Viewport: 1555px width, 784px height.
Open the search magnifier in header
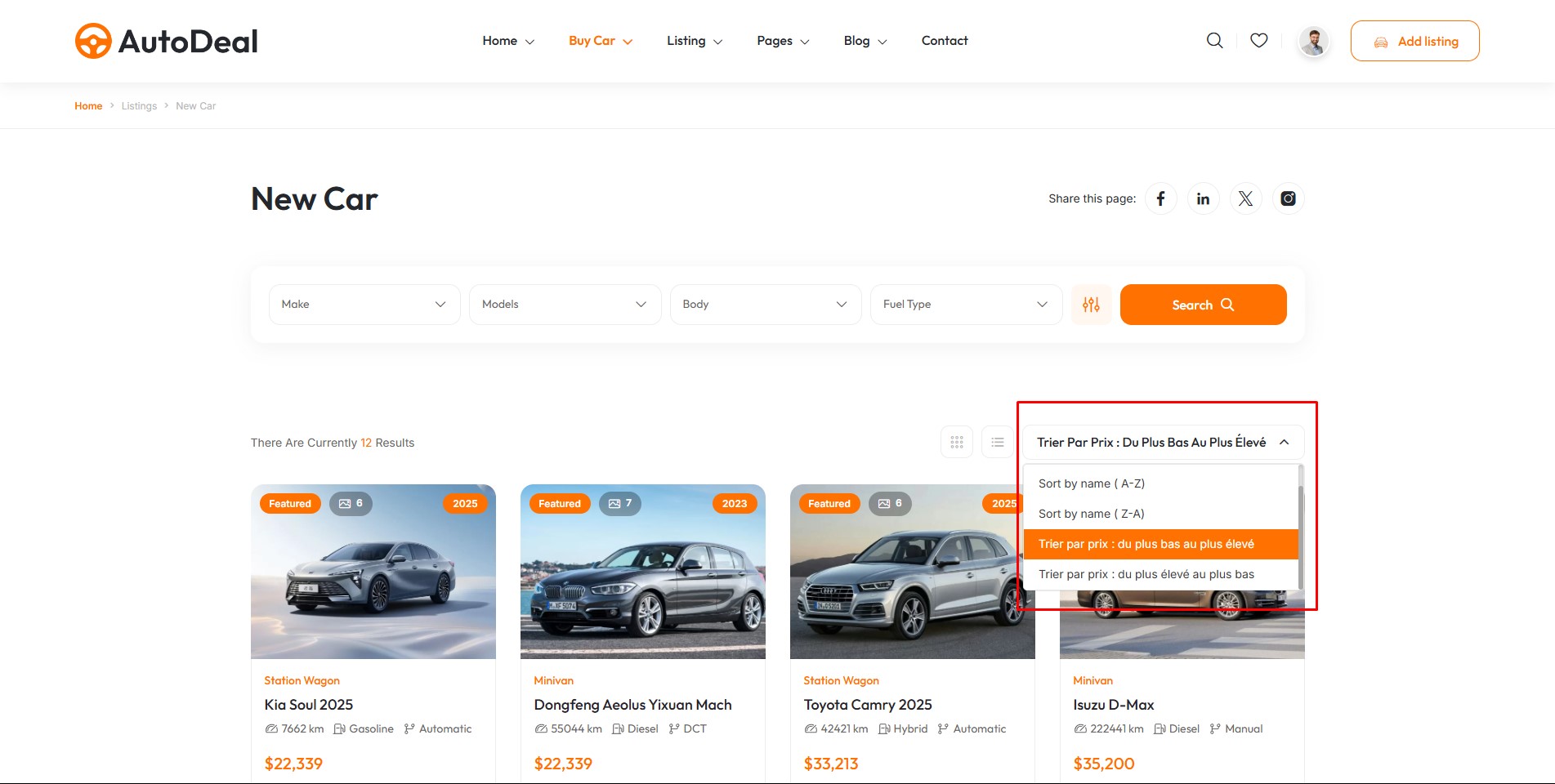pyautogui.click(x=1215, y=41)
